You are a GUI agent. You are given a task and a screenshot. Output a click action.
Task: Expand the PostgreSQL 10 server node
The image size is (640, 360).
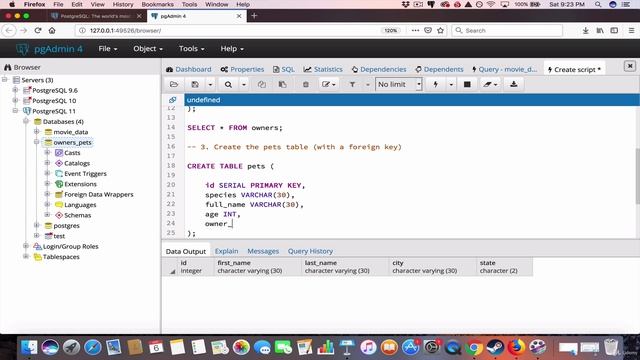click(x=16, y=100)
